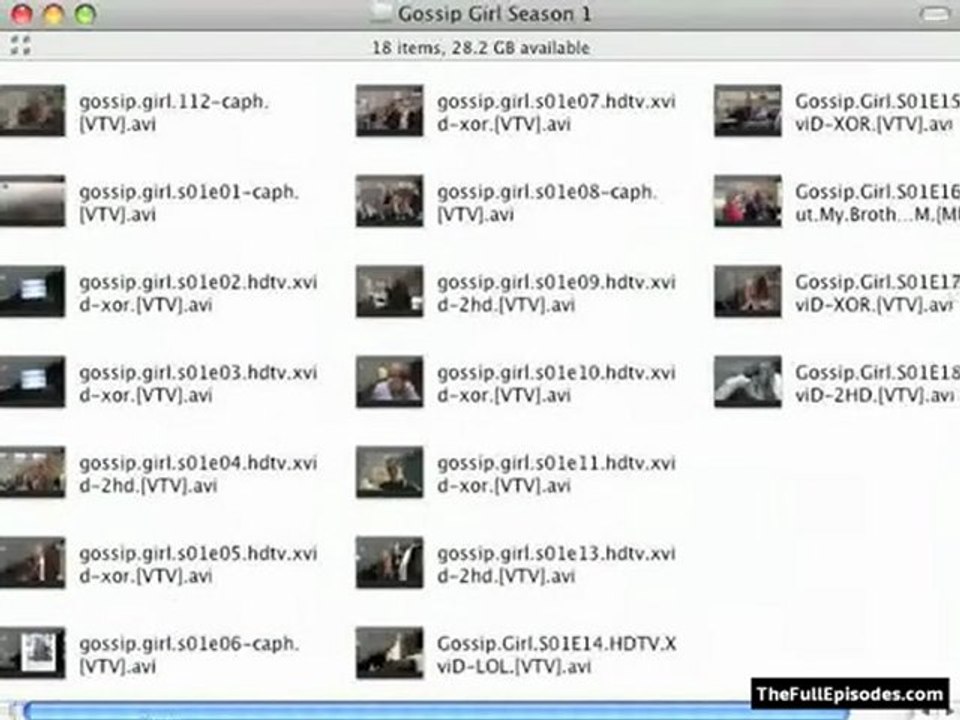Select the s01e10 xor video thumbnail

389,382
